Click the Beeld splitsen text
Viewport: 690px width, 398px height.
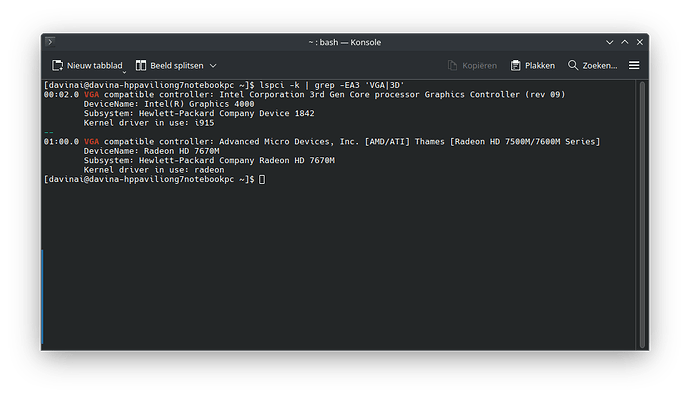[x=177, y=66]
